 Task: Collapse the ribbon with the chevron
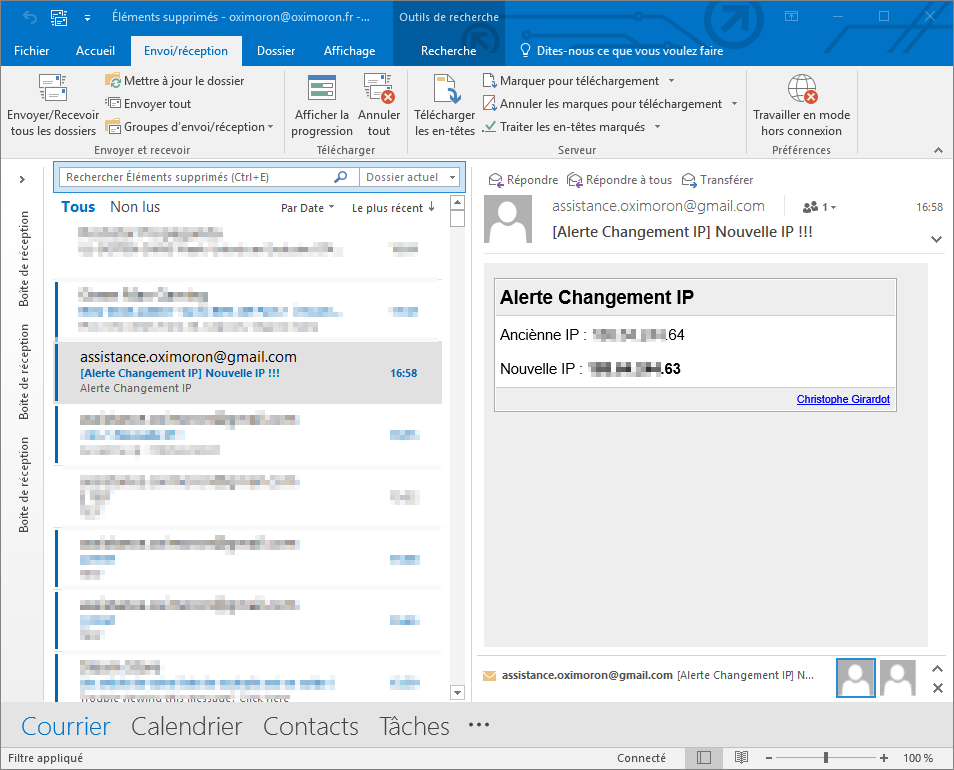[x=938, y=150]
